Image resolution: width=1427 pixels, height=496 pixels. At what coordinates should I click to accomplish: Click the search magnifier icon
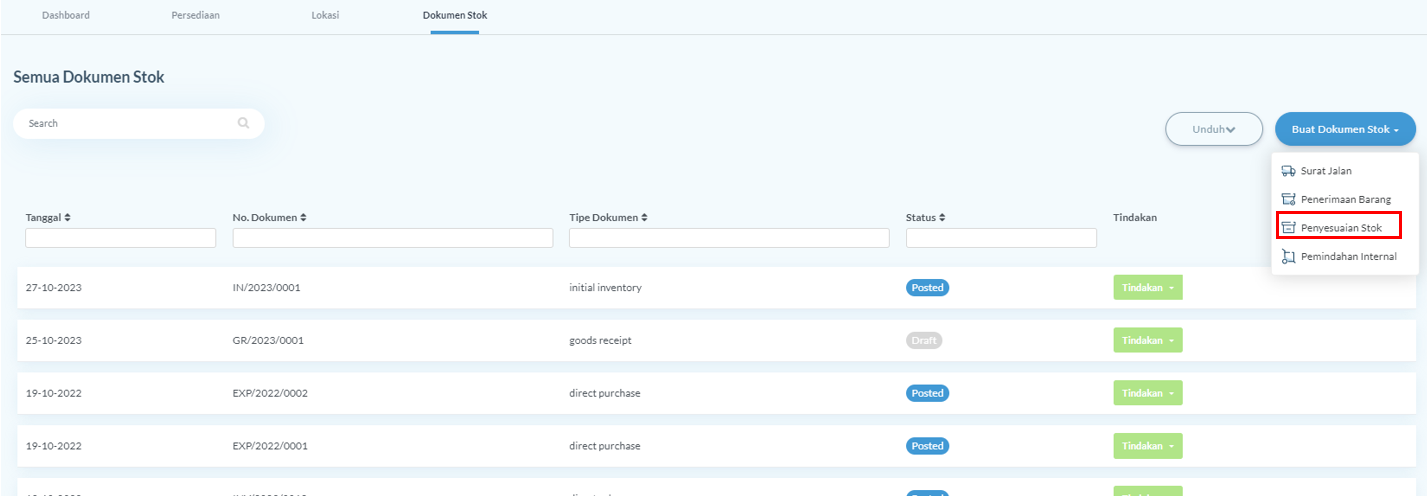point(243,123)
